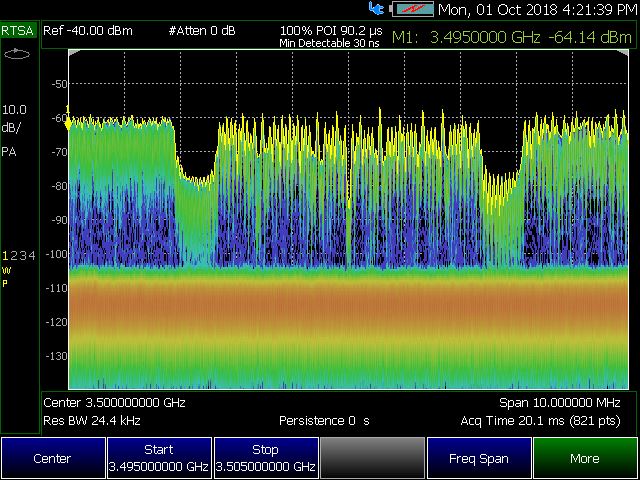Click the blue connection icon in top bar
Screen dimensions: 640x480
[x=376, y=9]
